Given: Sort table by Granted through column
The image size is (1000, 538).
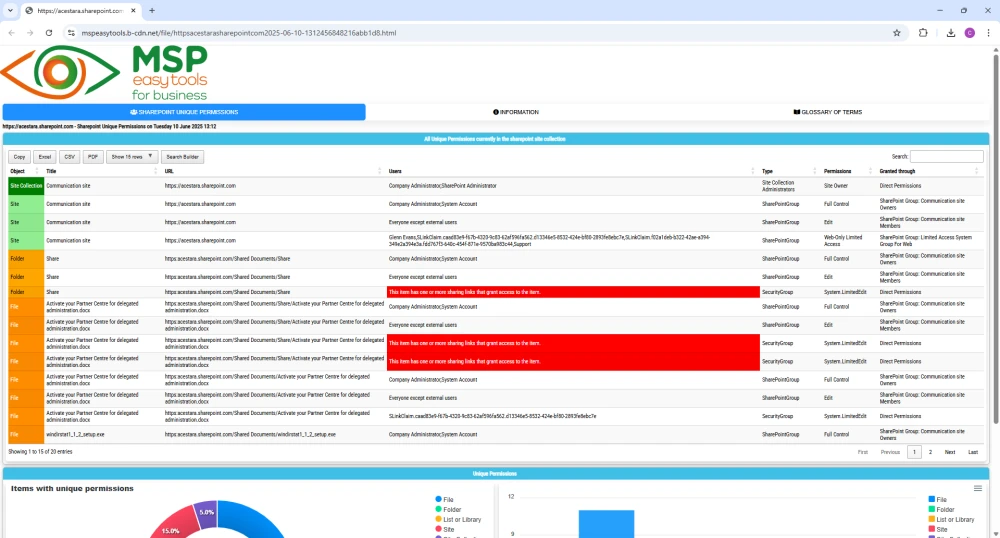Looking at the screenshot, I should click(x=930, y=171).
